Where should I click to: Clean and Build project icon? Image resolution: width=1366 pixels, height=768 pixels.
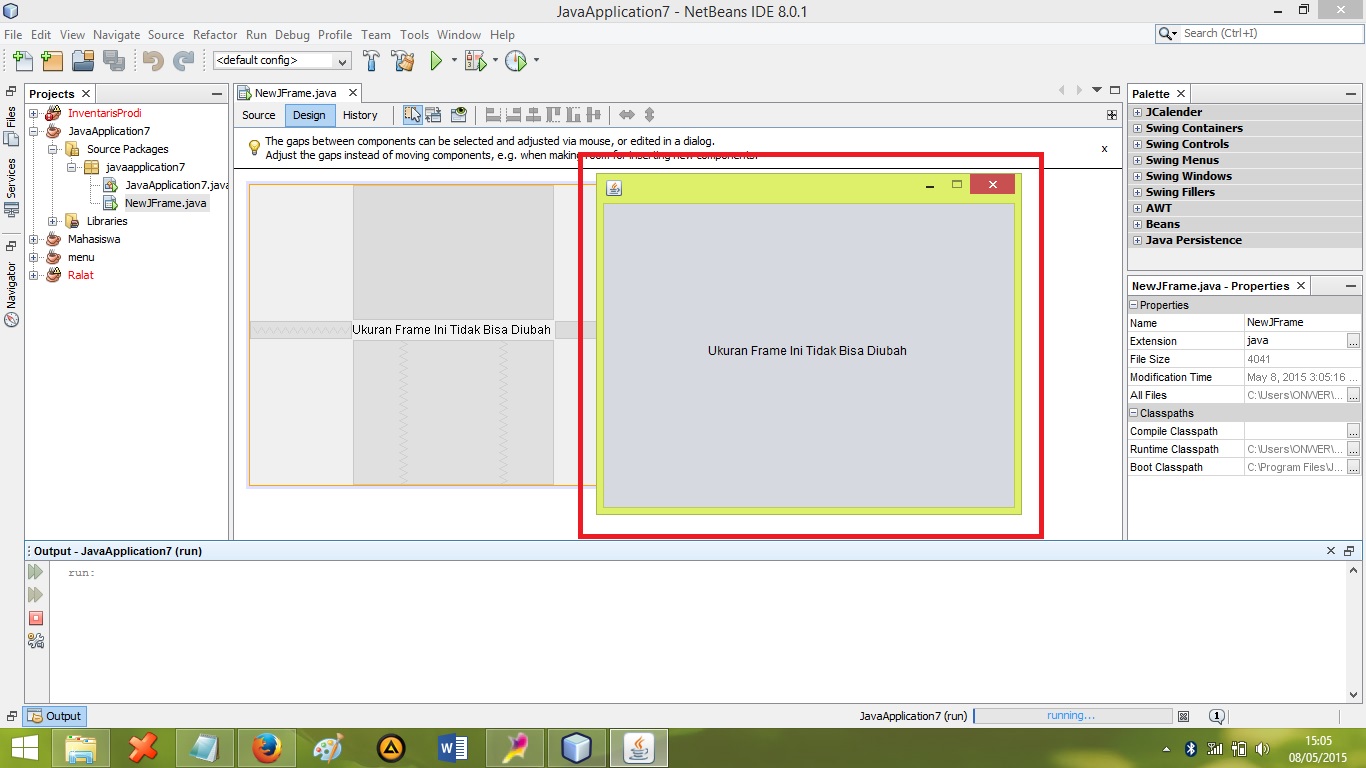point(402,61)
